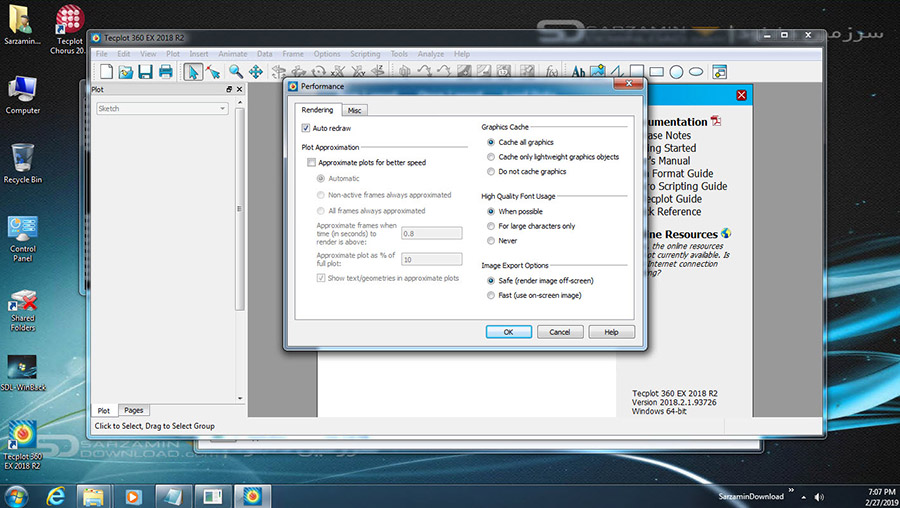Select the X-axis rotate tool
Image resolution: width=900 pixels, height=508 pixels.
[339, 72]
